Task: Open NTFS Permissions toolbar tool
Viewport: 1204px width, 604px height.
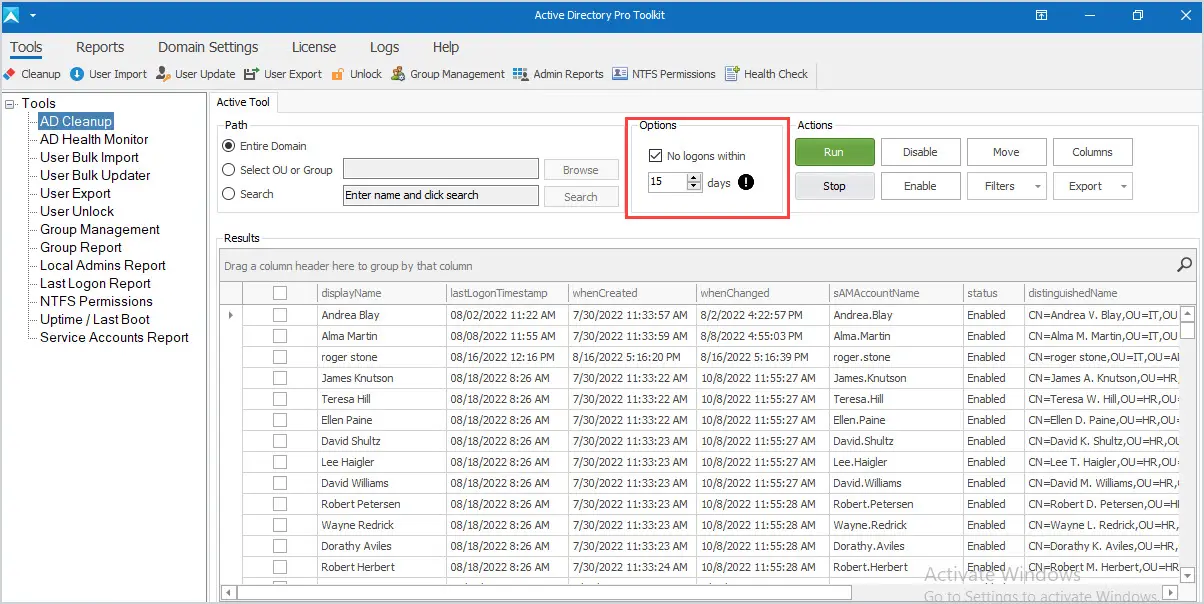Action: coord(664,74)
